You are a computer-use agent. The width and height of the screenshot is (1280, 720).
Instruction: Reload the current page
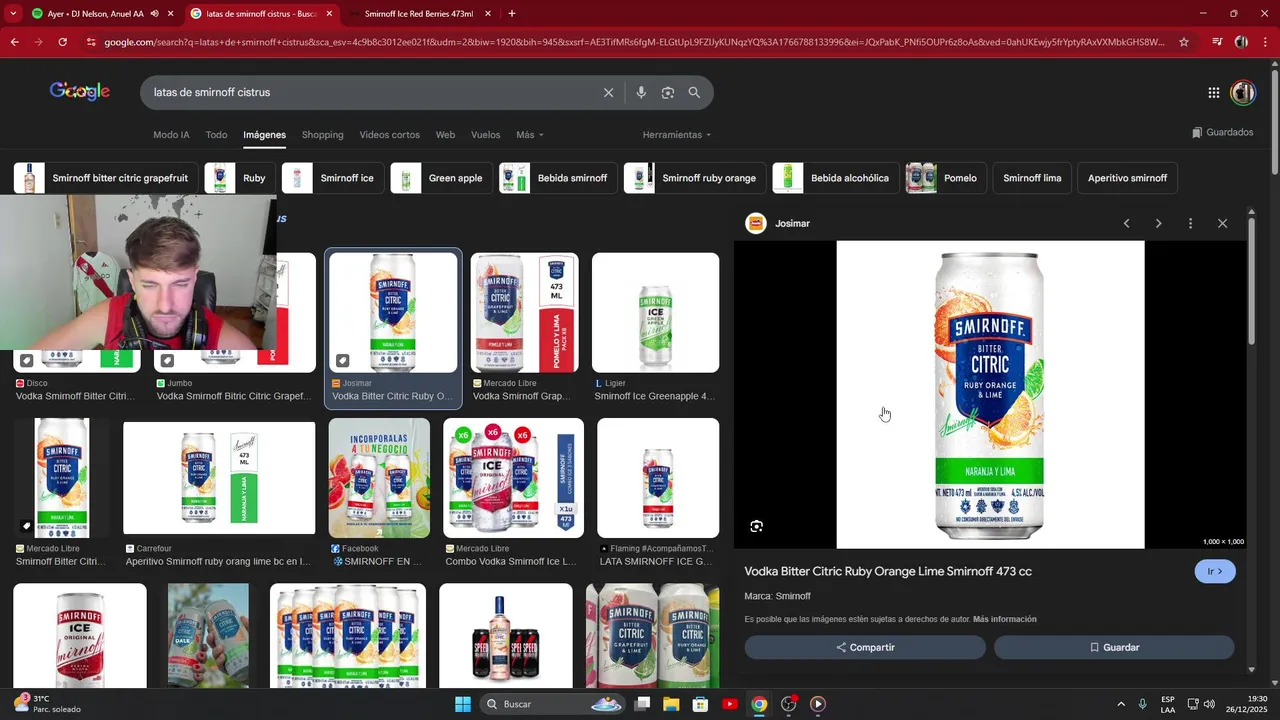pyautogui.click(x=62, y=42)
